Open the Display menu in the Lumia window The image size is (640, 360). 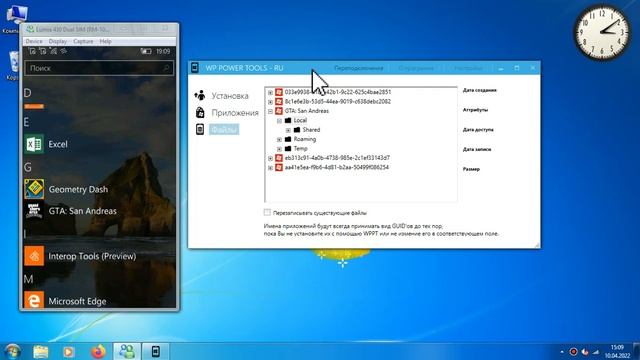pyautogui.click(x=58, y=42)
